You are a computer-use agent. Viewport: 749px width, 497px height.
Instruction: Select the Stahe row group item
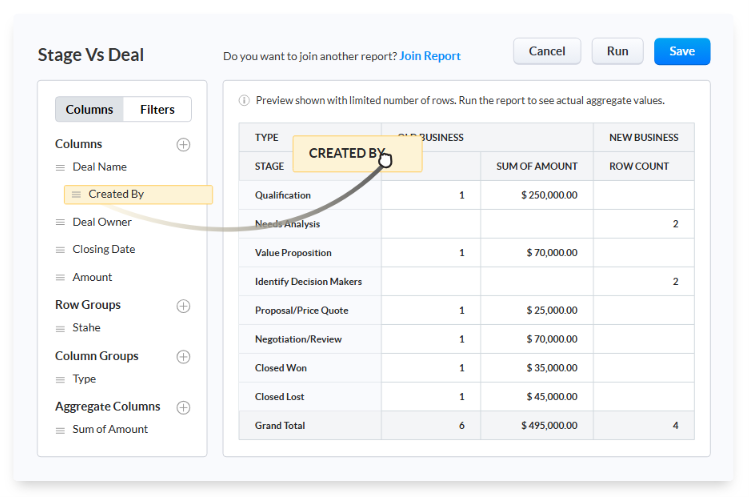coord(86,327)
